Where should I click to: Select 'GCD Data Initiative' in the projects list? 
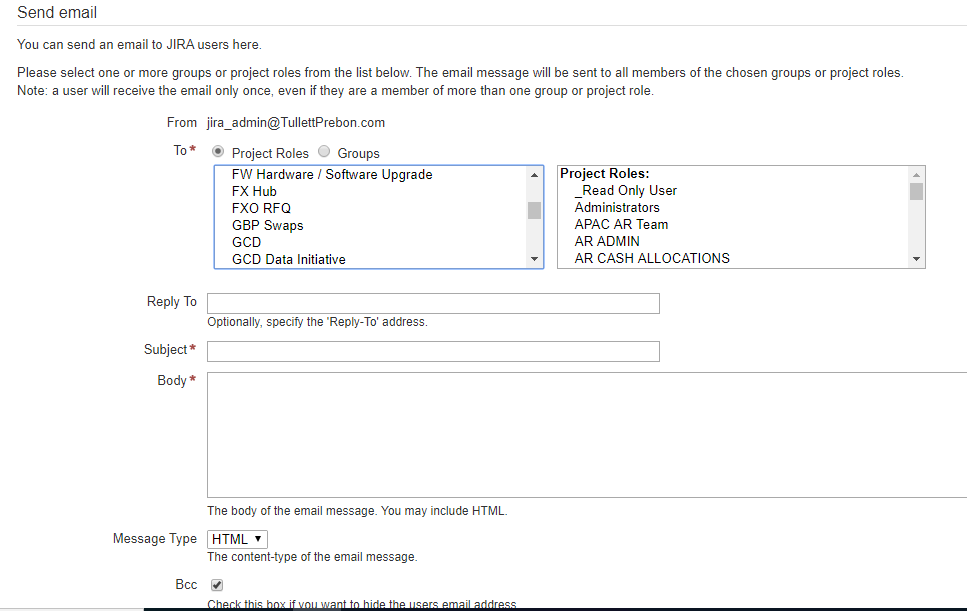click(x=290, y=258)
